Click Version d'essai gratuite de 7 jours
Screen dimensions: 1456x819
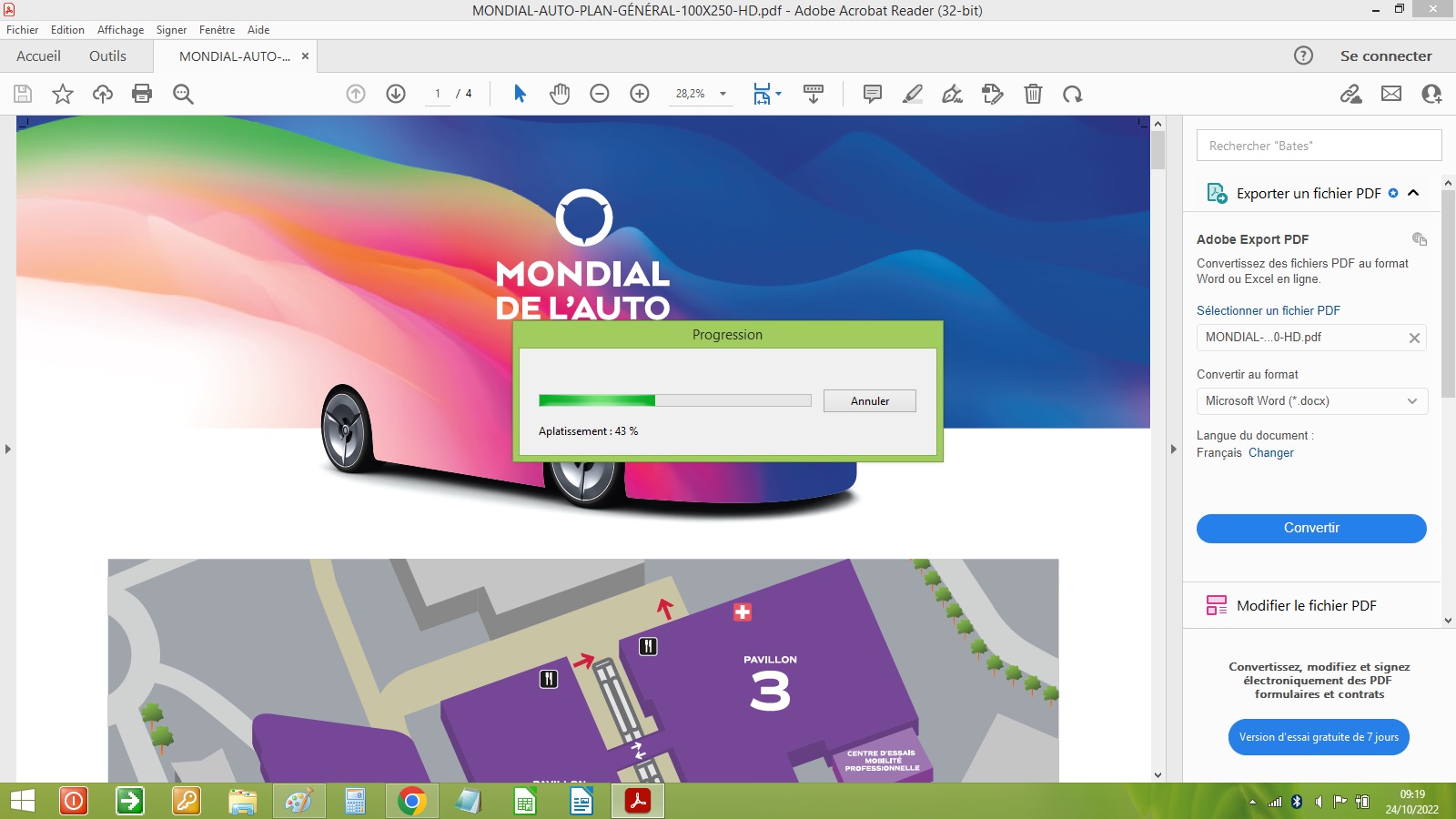tap(1319, 737)
